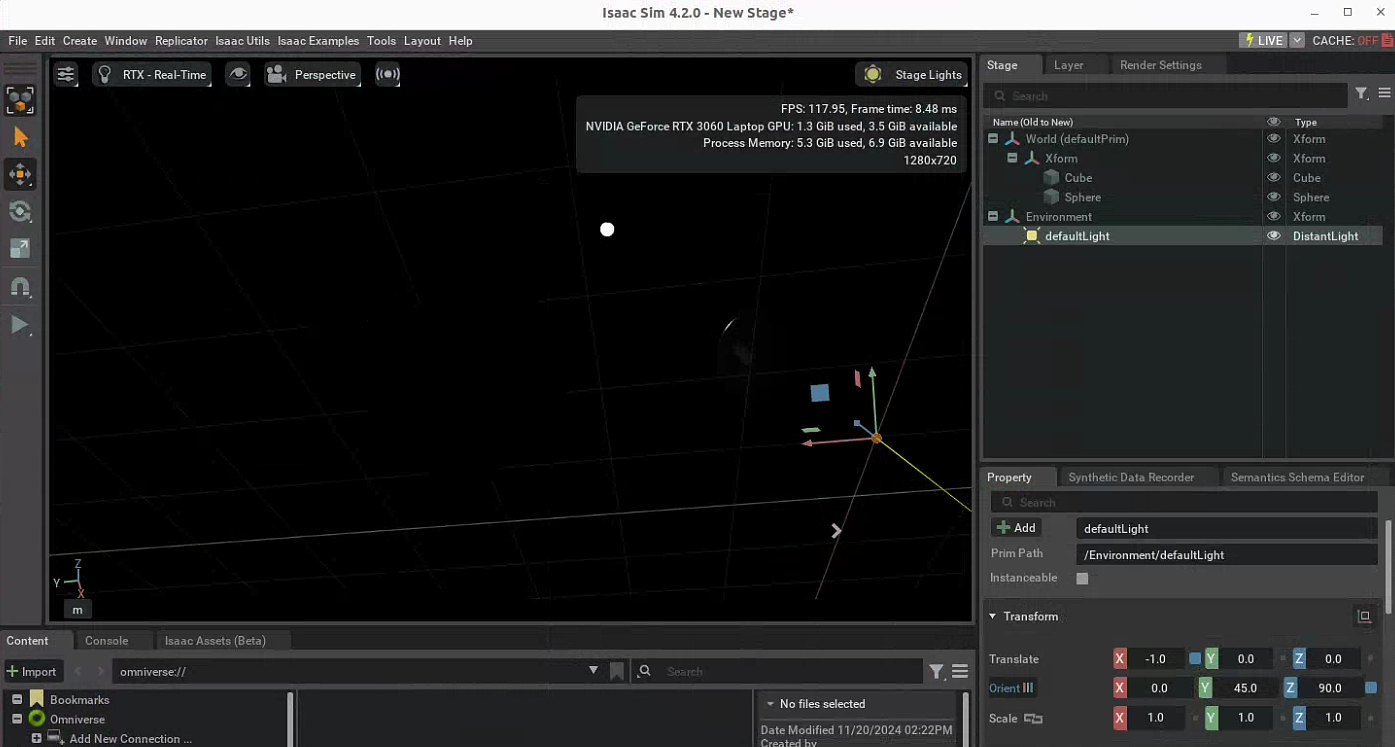Viewport: 1395px width, 747px height.
Task: Collapse the Transform property section
Action: [993, 617]
